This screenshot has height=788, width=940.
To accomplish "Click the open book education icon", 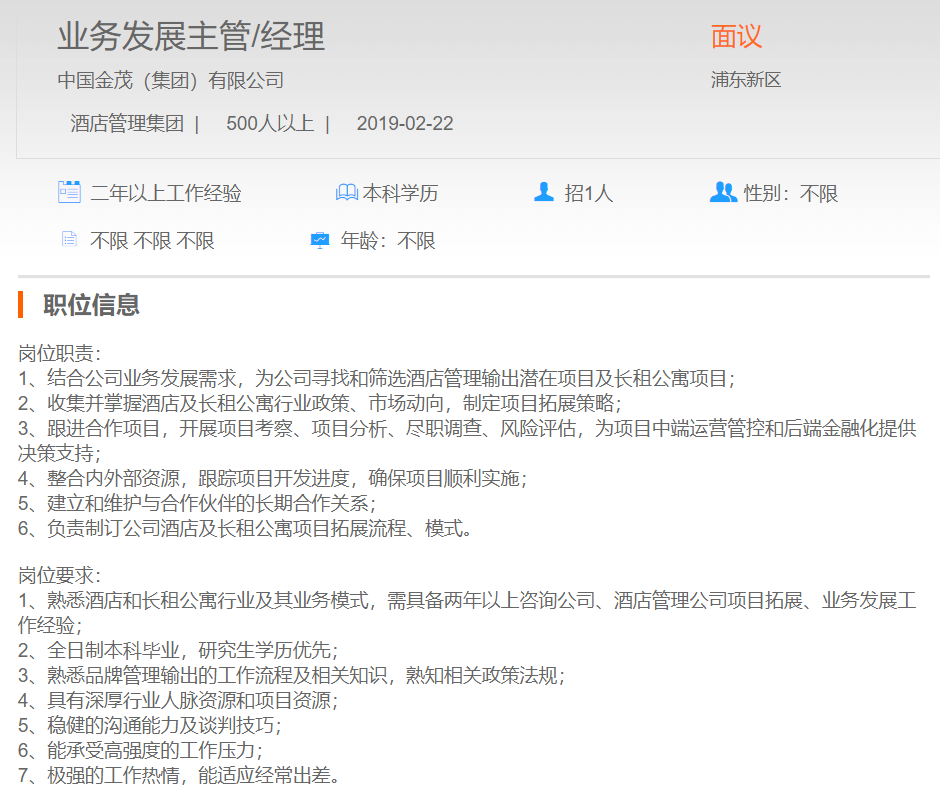I will pyautogui.click(x=346, y=192).
